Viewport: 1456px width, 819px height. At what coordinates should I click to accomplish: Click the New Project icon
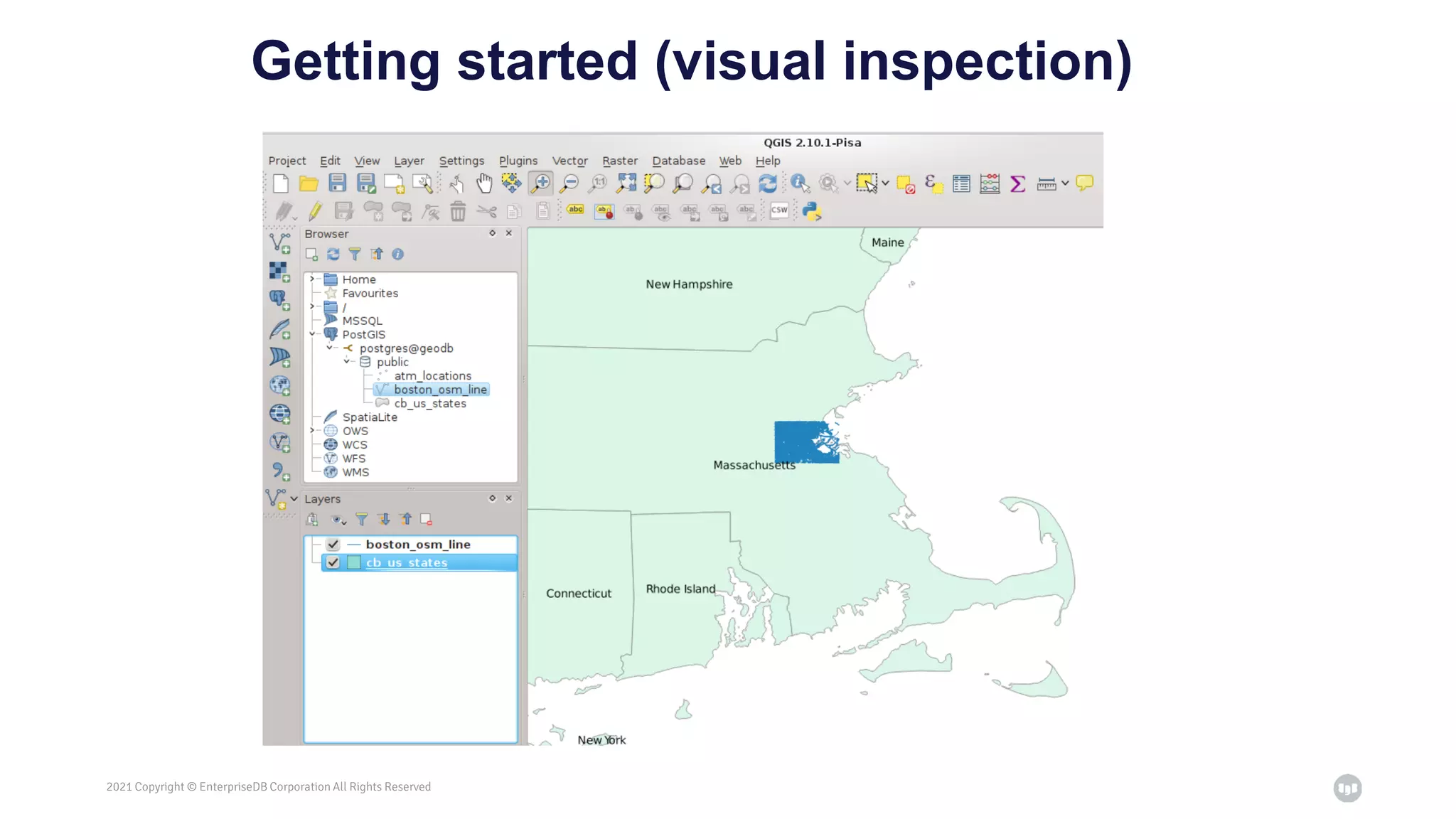(281, 183)
